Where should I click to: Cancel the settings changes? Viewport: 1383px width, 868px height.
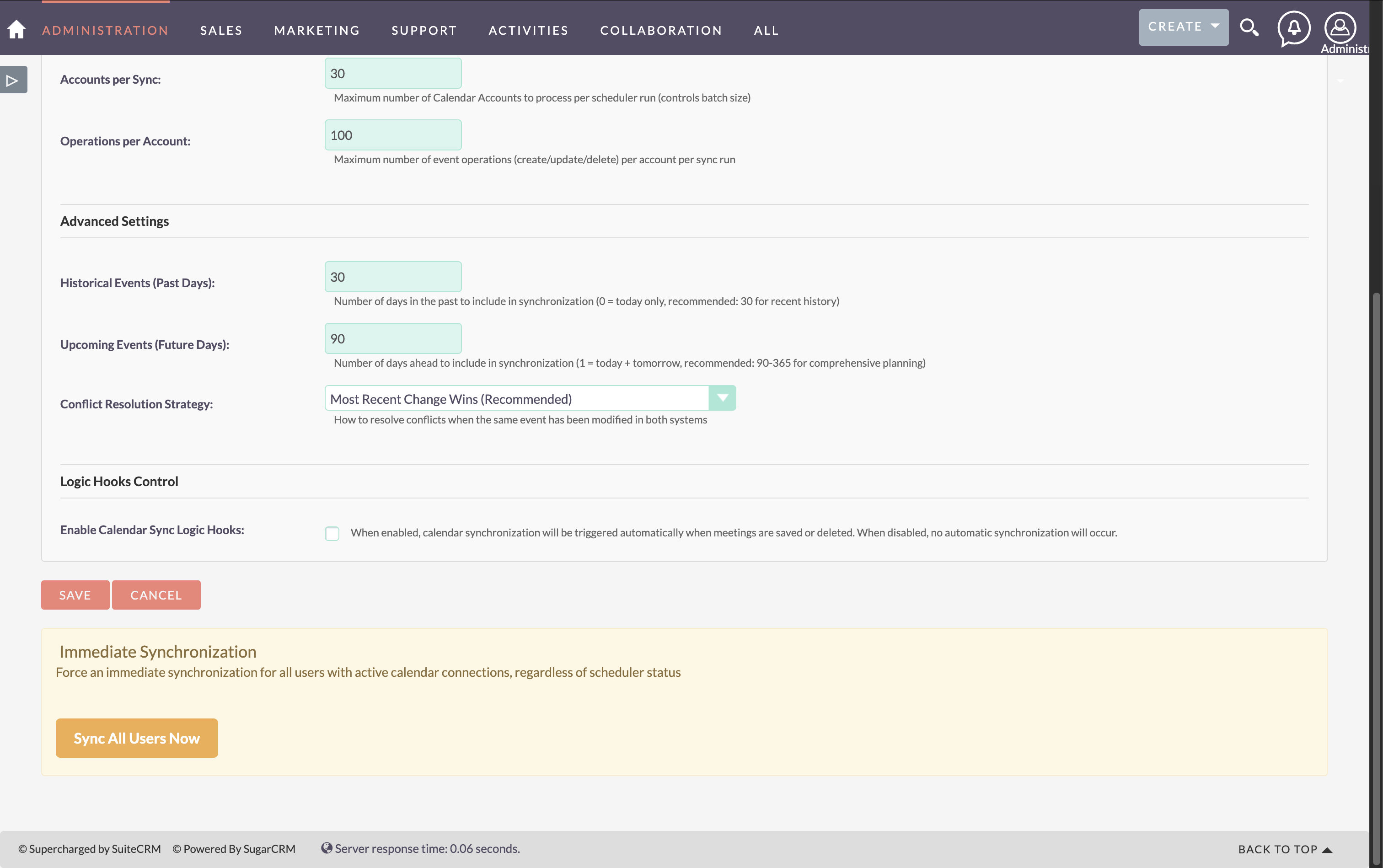(155, 595)
